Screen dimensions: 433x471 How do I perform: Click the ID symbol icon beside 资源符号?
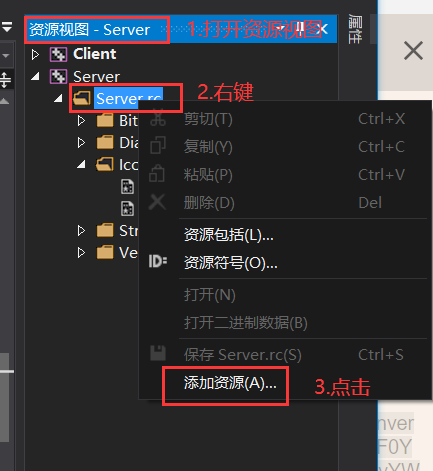[x=158, y=261]
